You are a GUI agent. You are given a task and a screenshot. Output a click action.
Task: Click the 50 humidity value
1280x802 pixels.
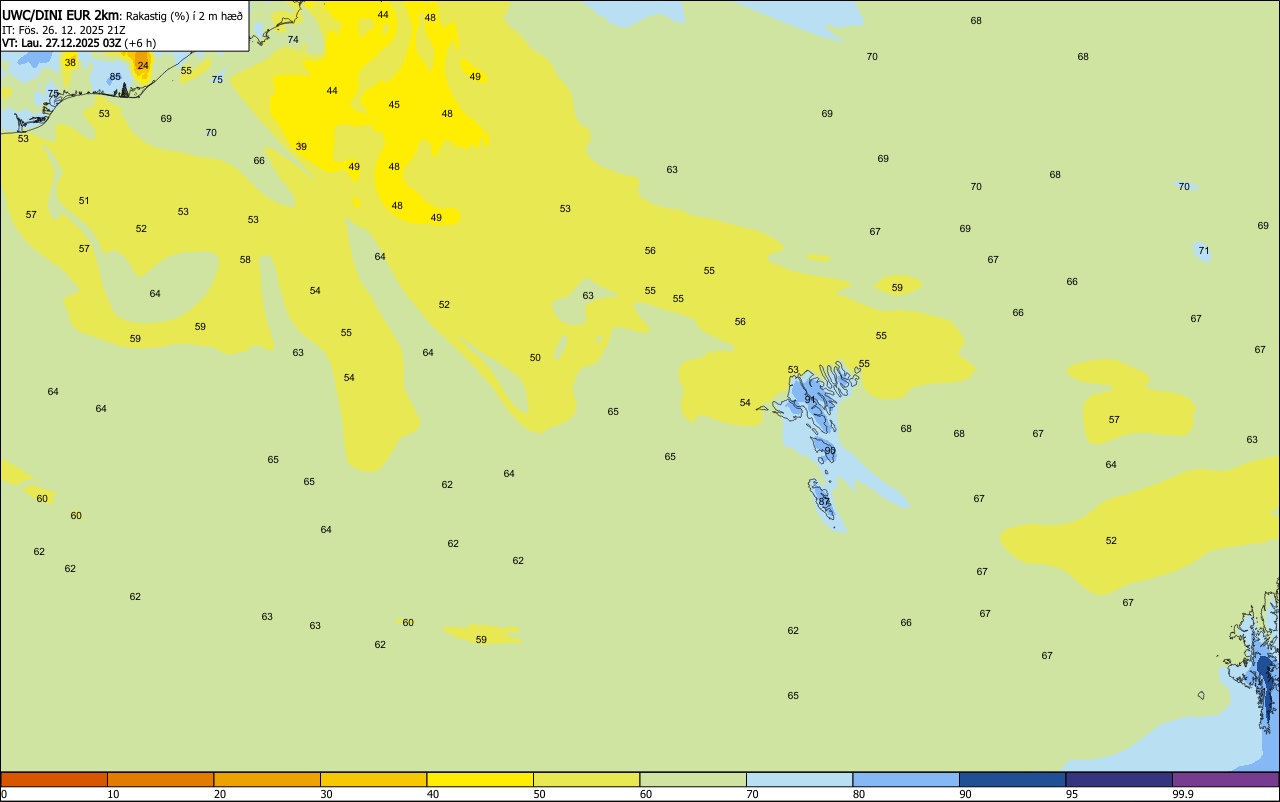(x=535, y=358)
